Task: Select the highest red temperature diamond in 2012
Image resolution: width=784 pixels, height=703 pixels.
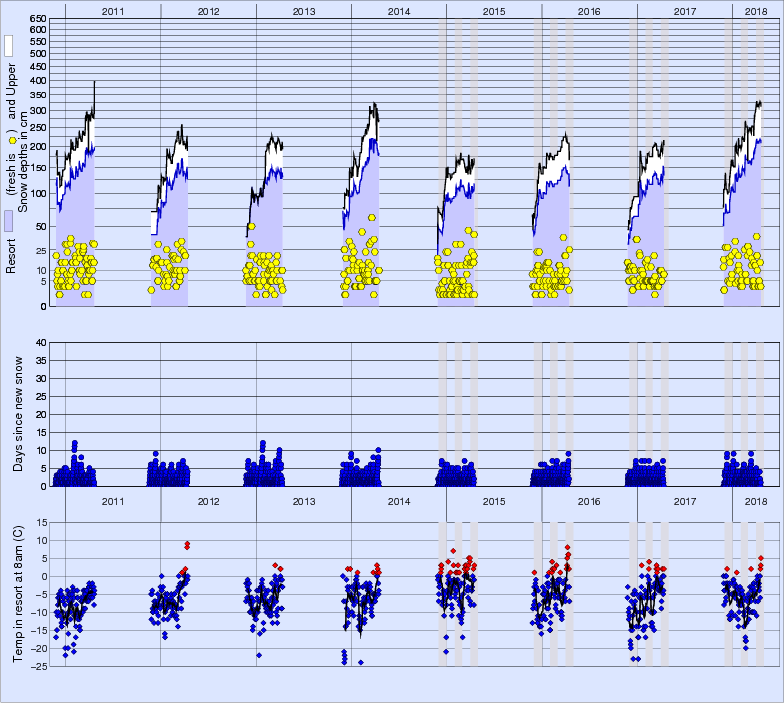Action: point(187,544)
